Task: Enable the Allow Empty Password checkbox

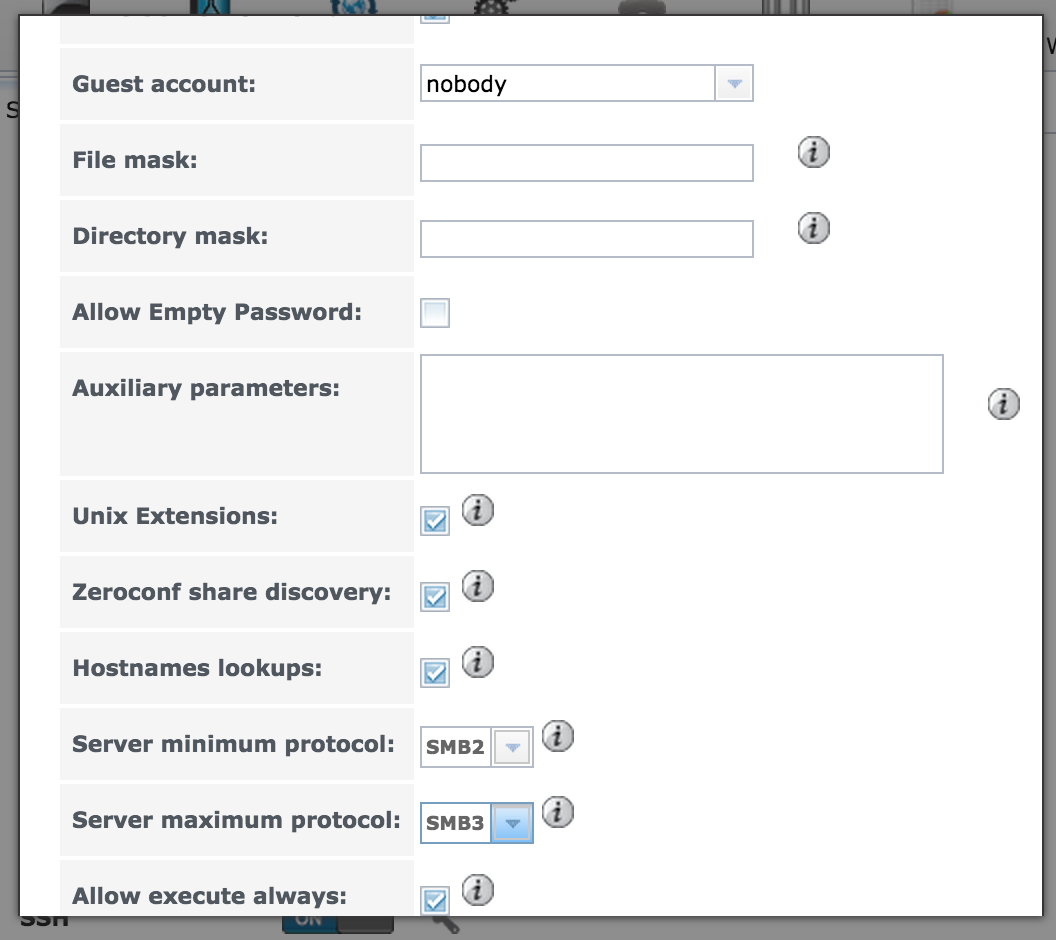Action: [435, 314]
